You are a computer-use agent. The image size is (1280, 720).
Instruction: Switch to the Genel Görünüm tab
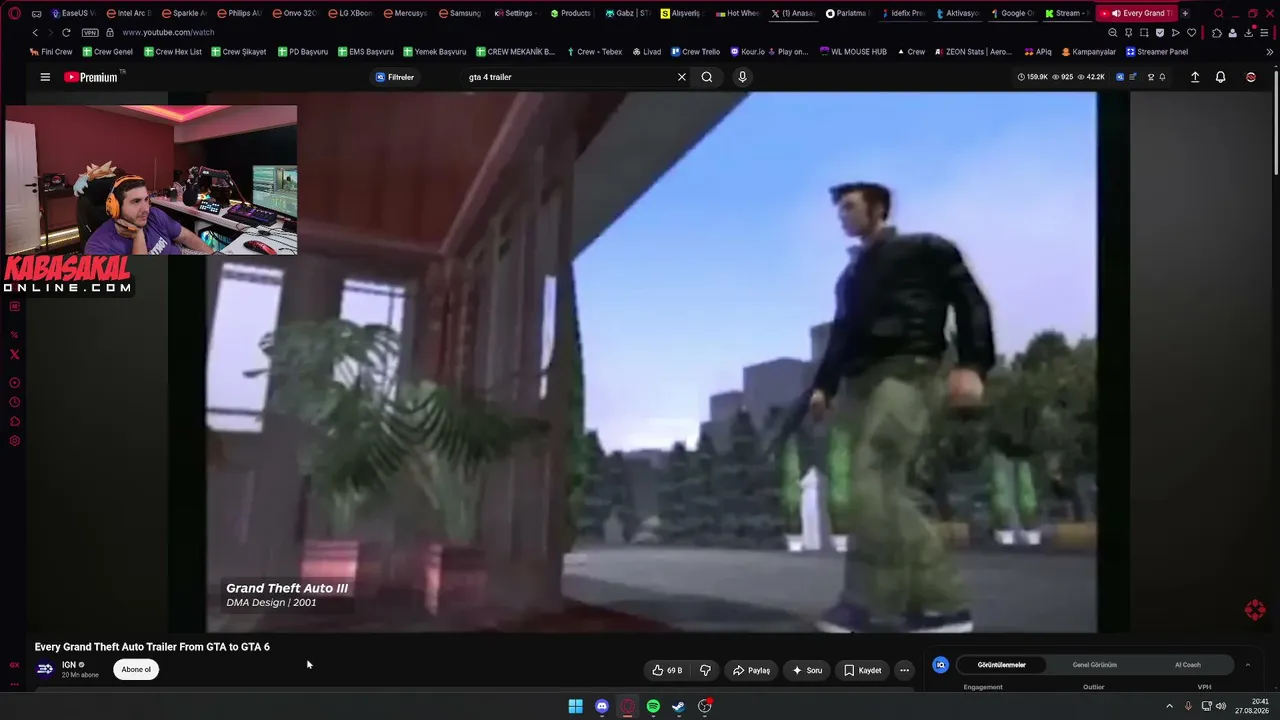click(x=1095, y=665)
